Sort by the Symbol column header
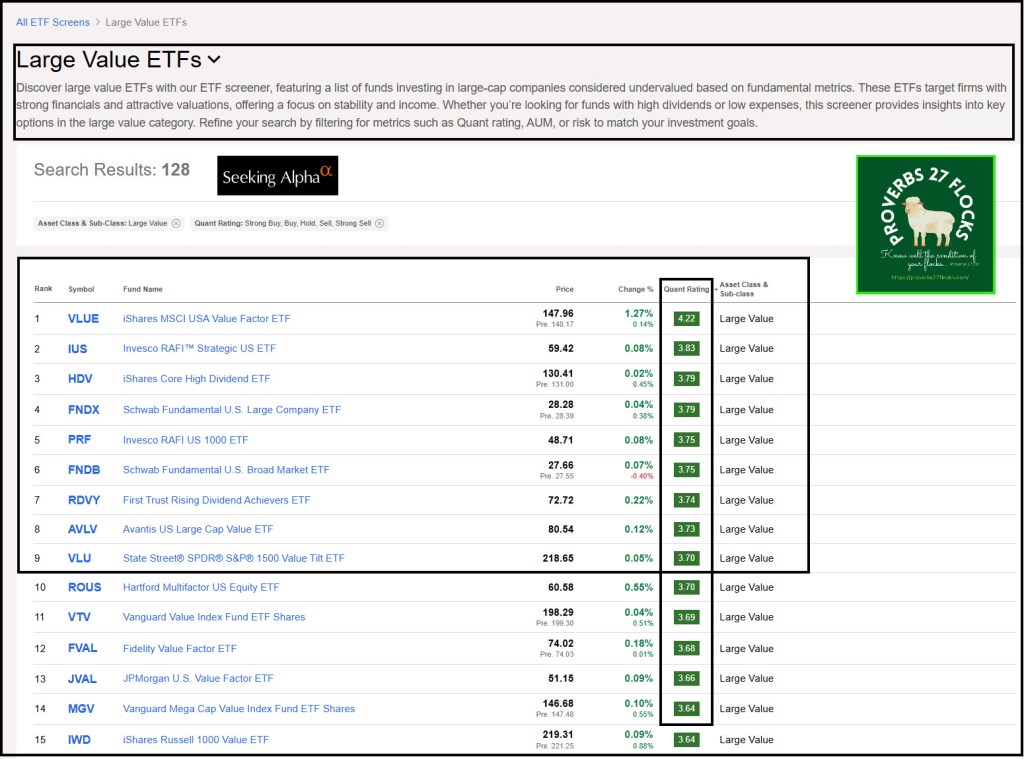 tap(81, 289)
